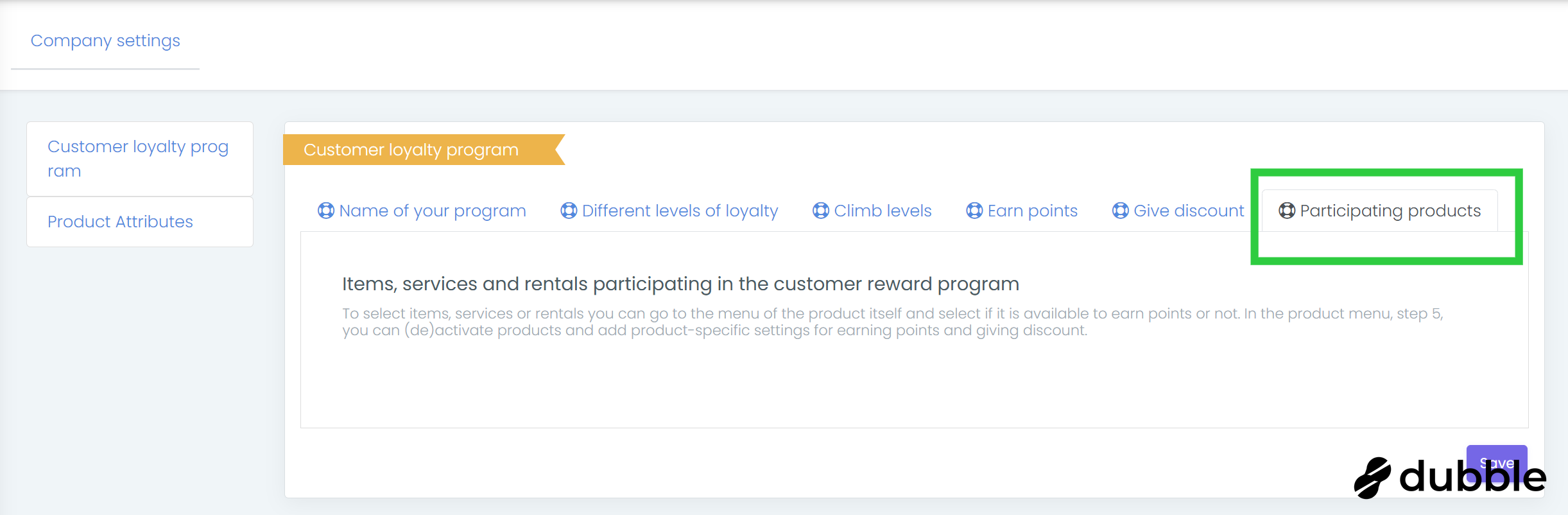Screen dimensions: 1568x515
Task: Click the lifebuoy icon beside Name of your program
Action: (x=326, y=211)
